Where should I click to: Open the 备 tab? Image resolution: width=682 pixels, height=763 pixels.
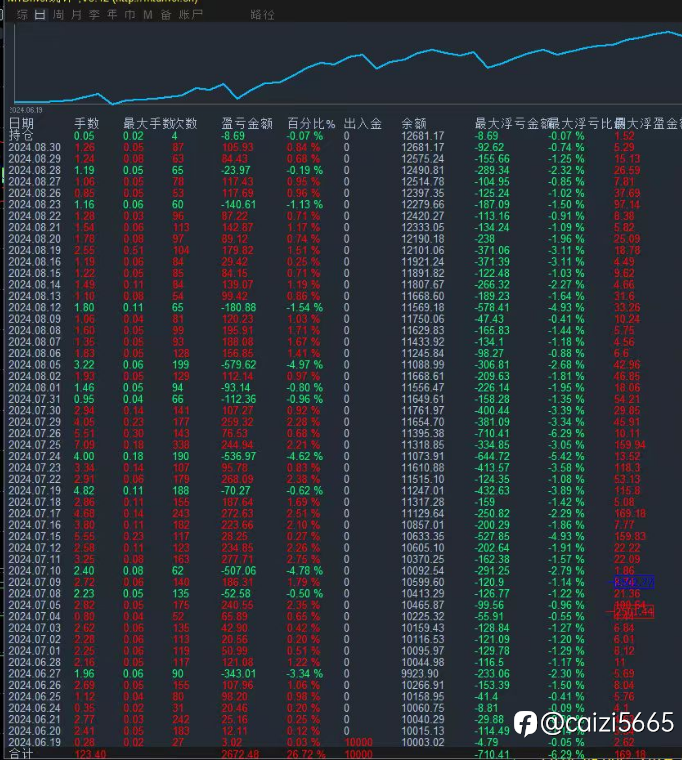(x=166, y=15)
